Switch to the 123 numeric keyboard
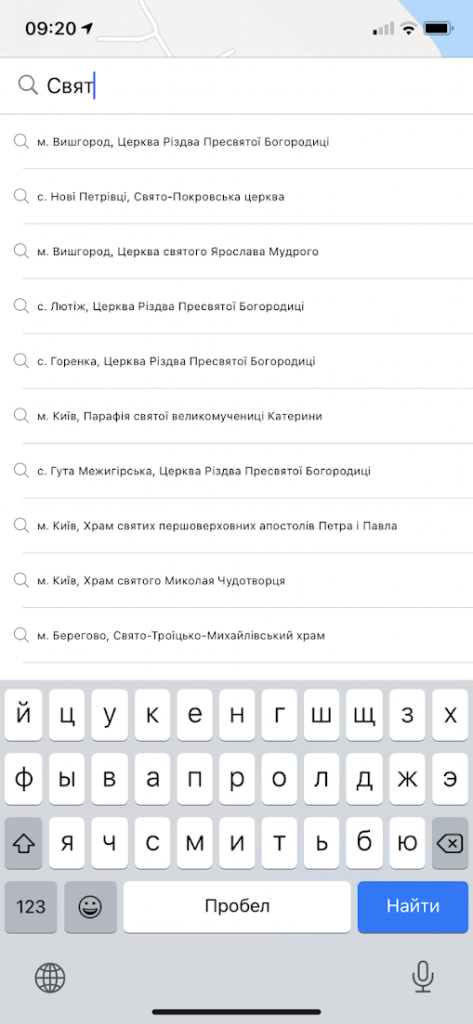Viewport: 473px width, 1024px height. 31,906
